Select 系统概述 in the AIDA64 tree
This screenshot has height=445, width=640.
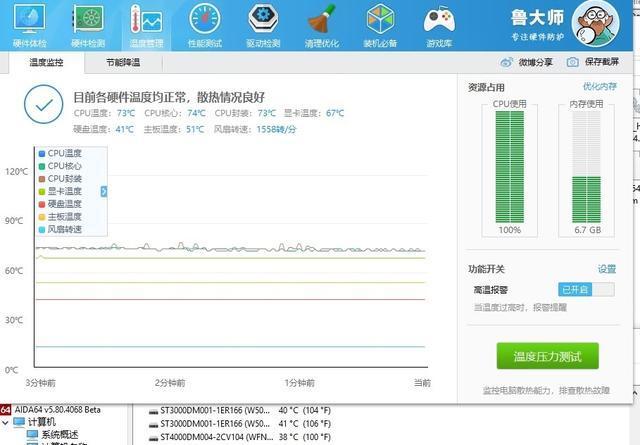[60, 435]
